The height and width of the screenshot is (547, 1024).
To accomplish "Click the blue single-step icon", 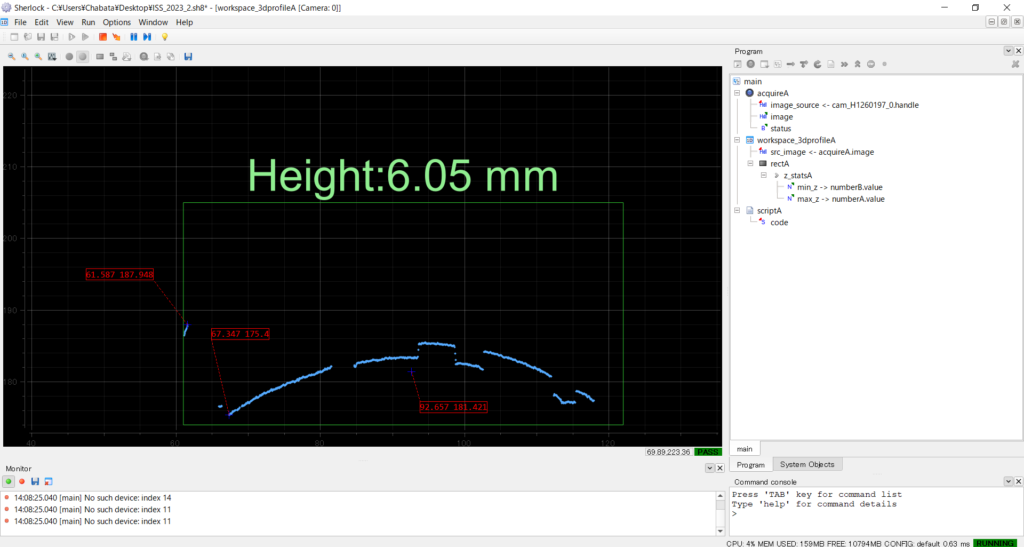I will click(147, 37).
